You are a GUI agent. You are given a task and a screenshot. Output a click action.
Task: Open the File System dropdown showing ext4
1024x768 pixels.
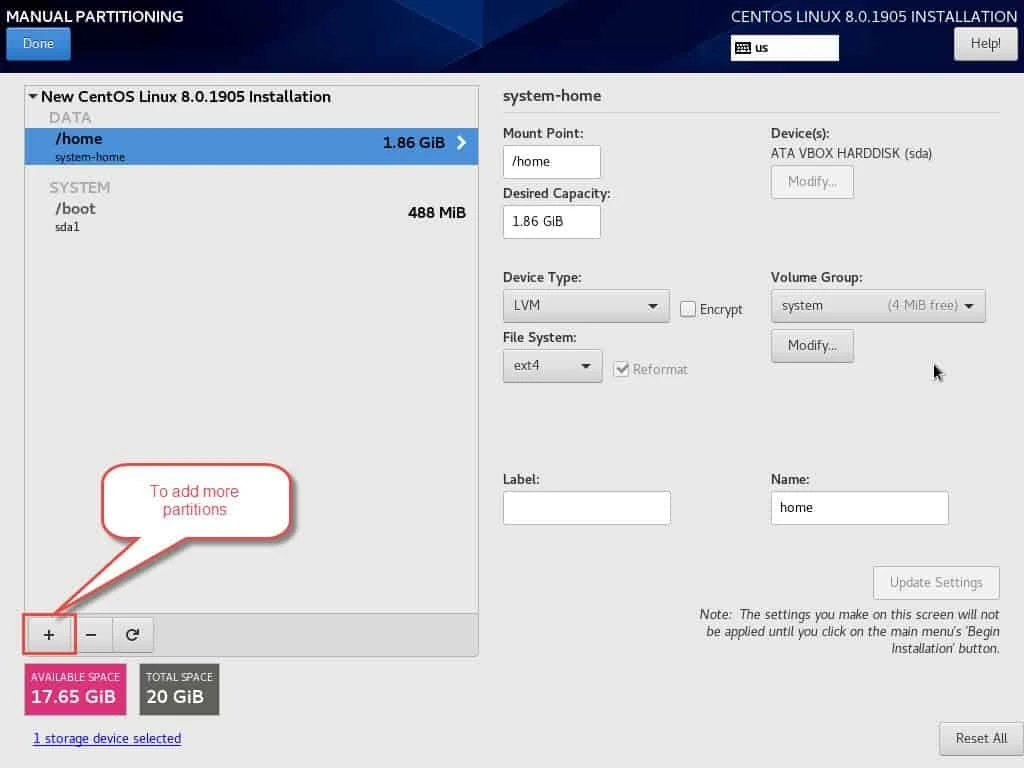point(552,366)
